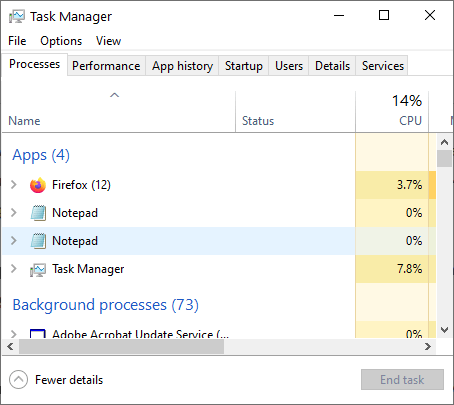Click the Adobe Acrobat Update Service icon
Viewport: 454px width, 405px height.
[x=38, y=334]
